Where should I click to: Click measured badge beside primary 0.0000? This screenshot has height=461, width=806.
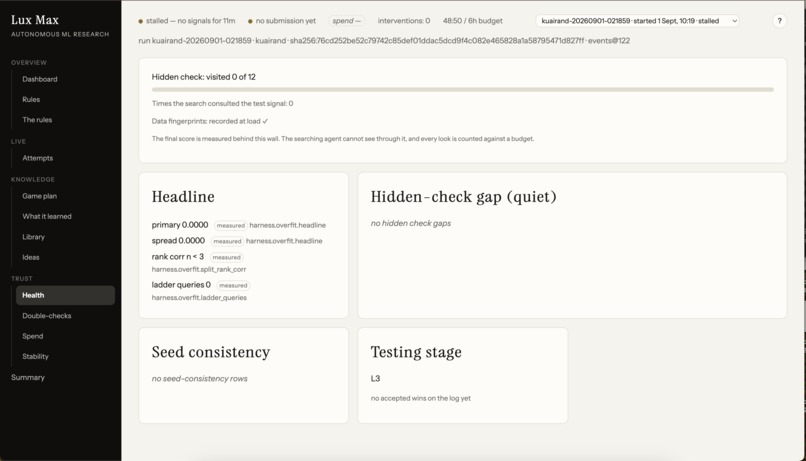(x=230, y=225)
